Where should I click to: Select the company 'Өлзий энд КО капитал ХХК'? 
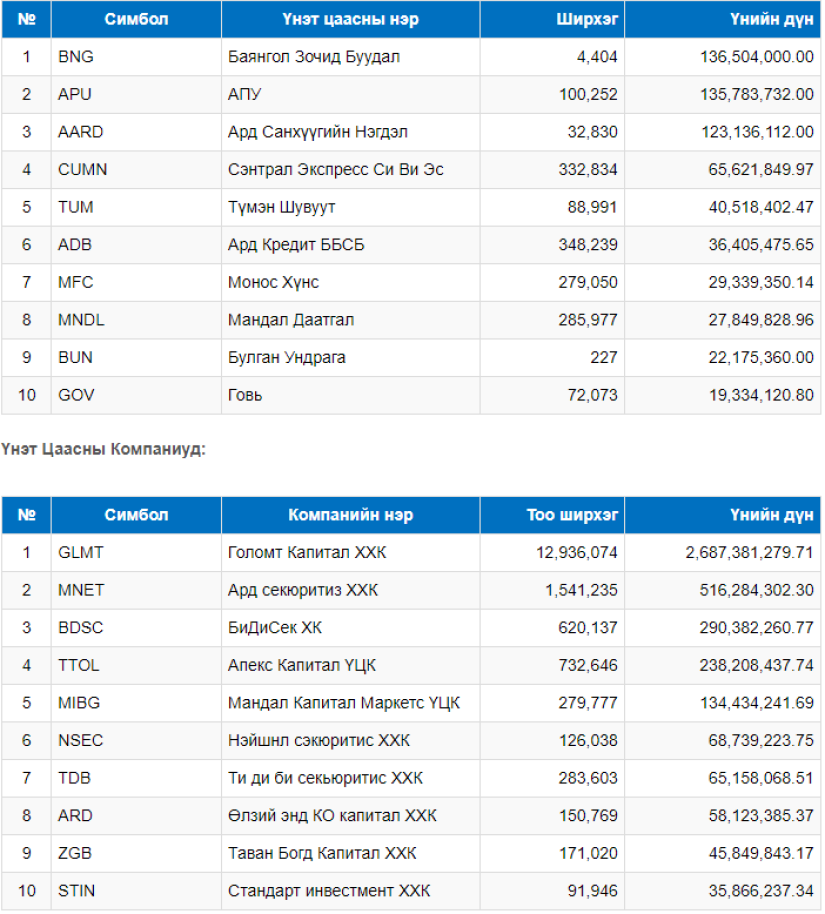(x=332, y=815)
